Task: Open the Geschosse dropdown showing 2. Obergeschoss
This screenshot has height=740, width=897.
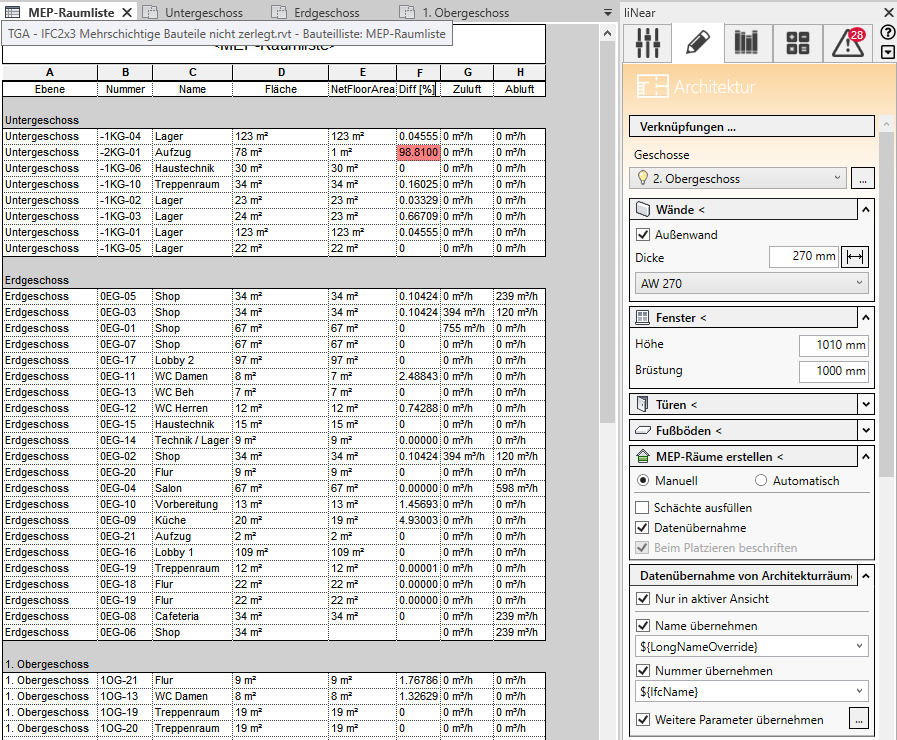Action: click(x=739, y=178)
